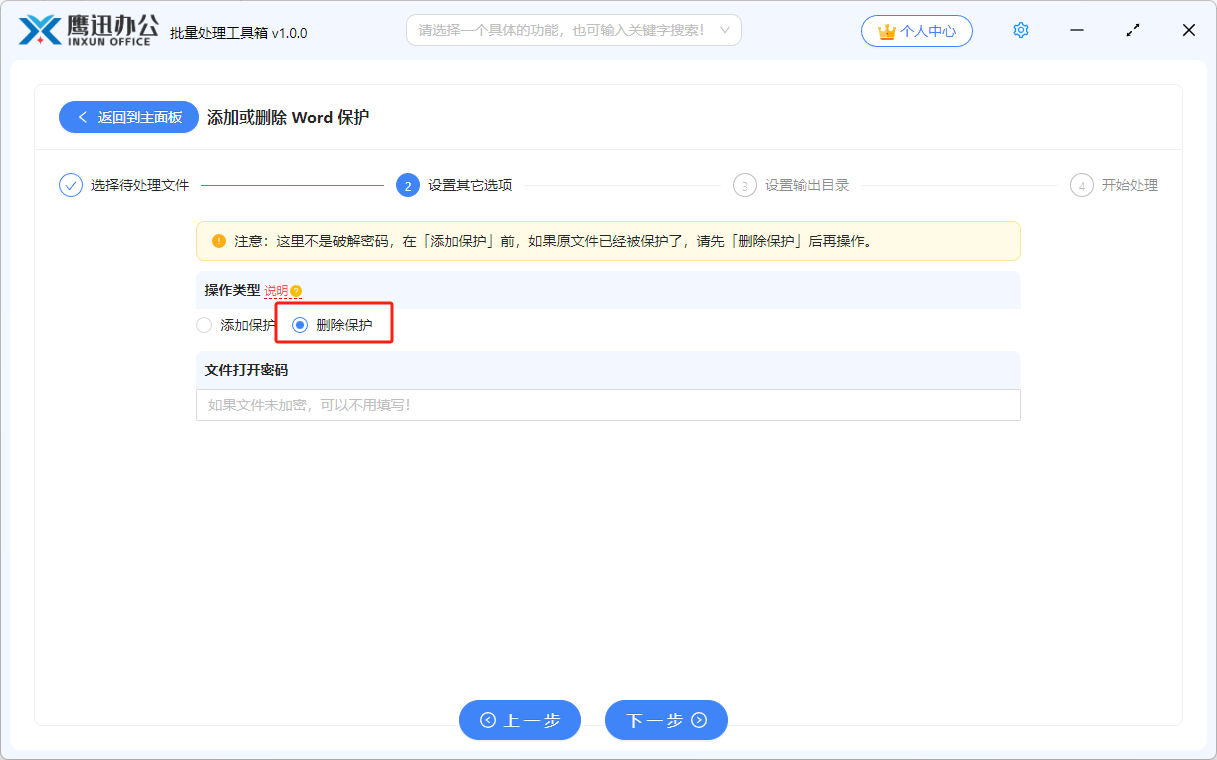Click the completed checkmark icon for step 1
Image resolution: width=1217 pixels, height=760 pixels.
tap(71, 185)
